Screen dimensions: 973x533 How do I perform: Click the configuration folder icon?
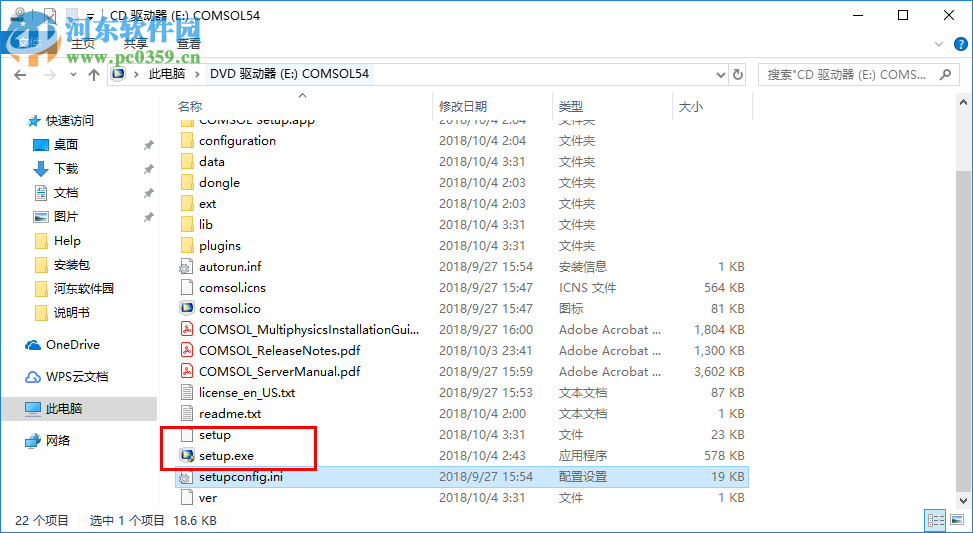187,141
